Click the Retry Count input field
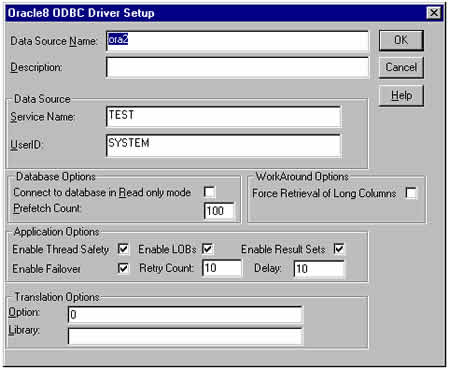This screenshot has height=370, width=450. point(222,268)
